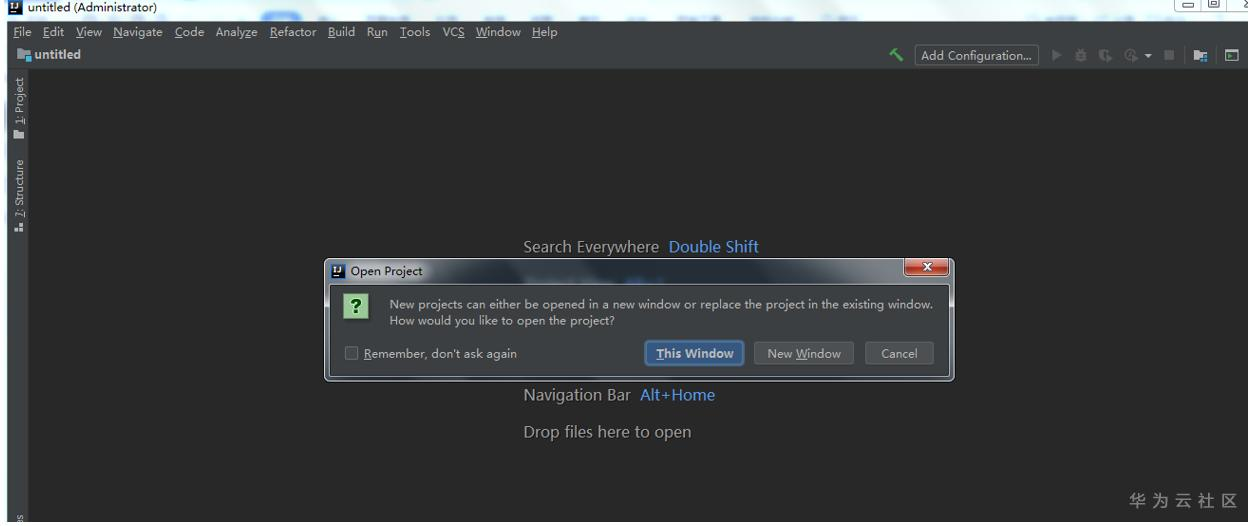The width and height of the screenshot is (1250, 526).
Task: Click the Double Shift shortcut text
Action: (x=714, y=247)
